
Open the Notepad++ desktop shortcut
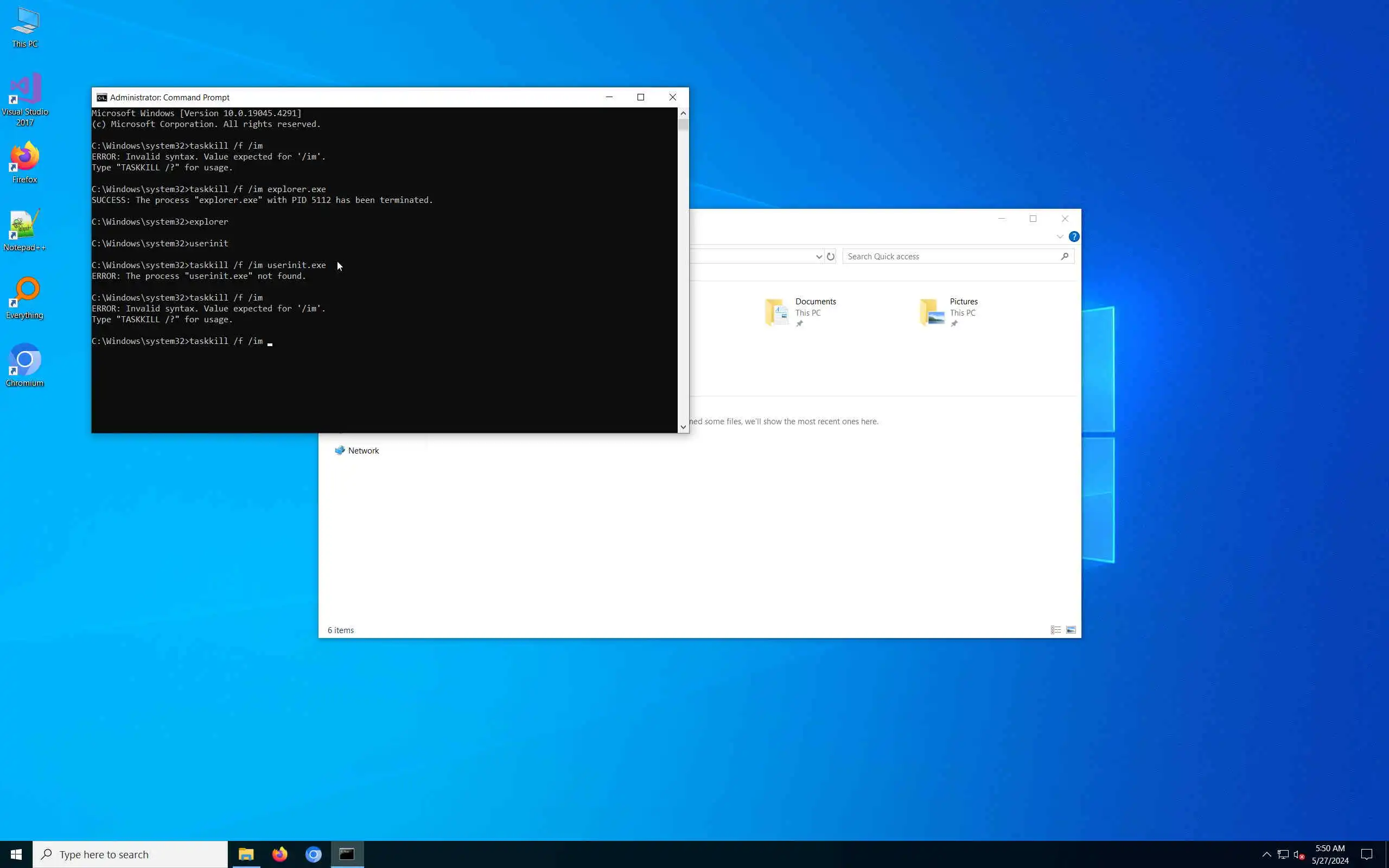(x=24, y=230)
